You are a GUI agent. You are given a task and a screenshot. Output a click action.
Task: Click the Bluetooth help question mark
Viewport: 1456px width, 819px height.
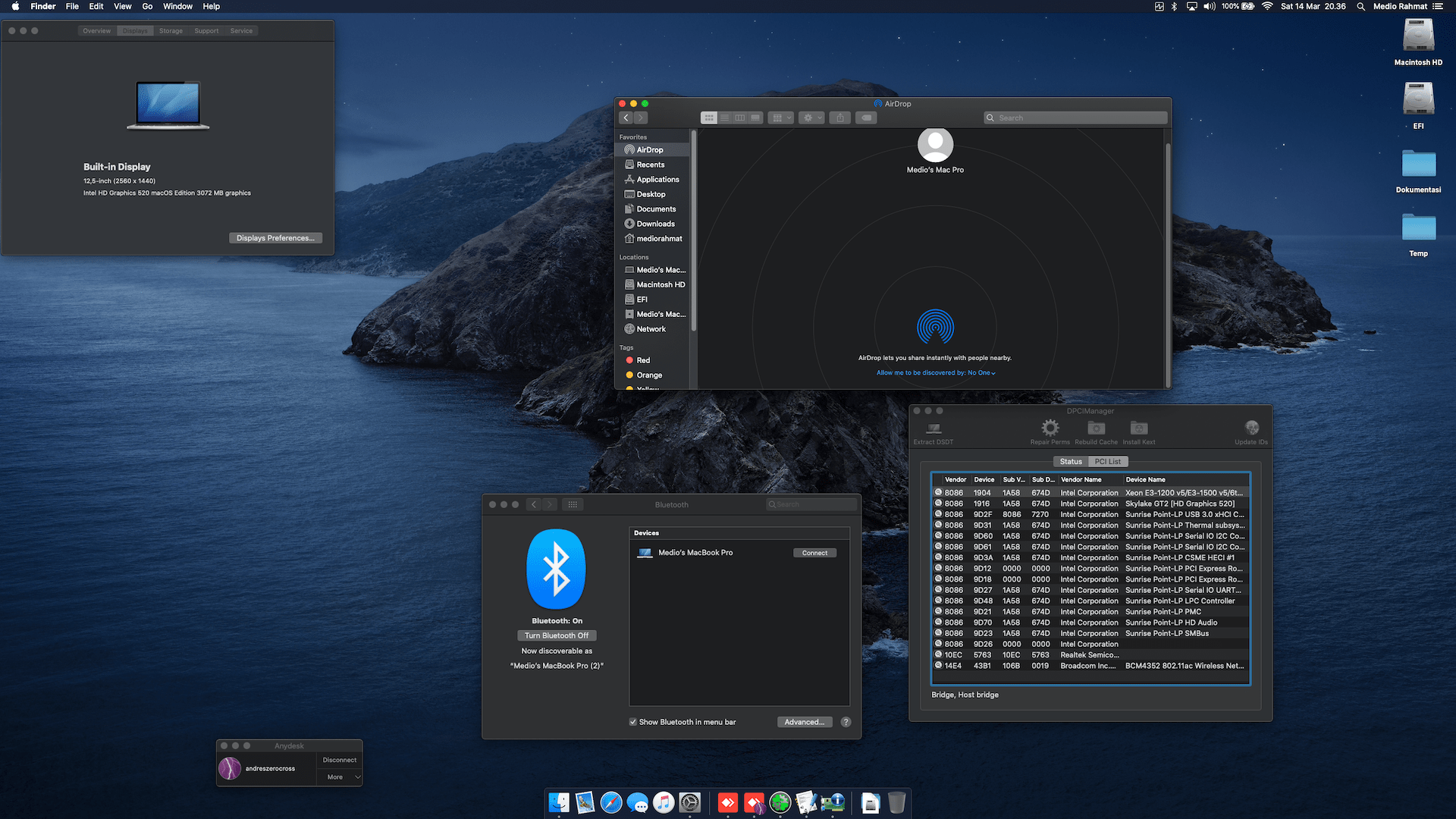click(x=846, y=722)
